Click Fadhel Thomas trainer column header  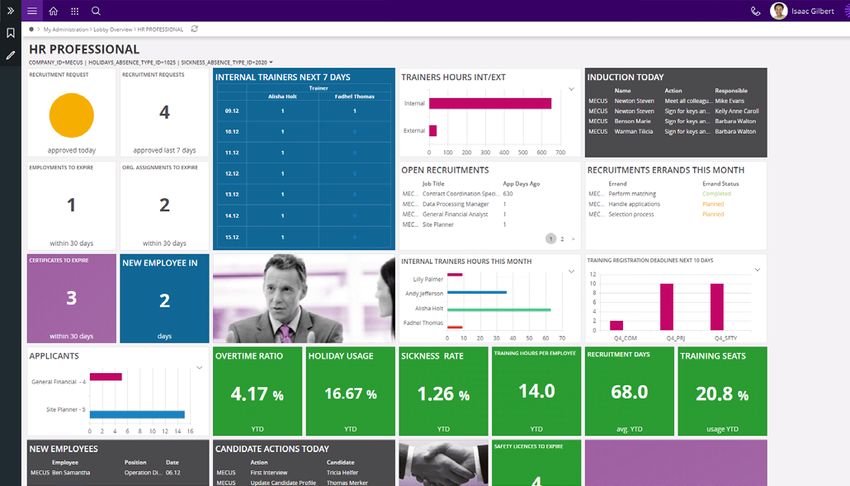(x=355, y=96)
